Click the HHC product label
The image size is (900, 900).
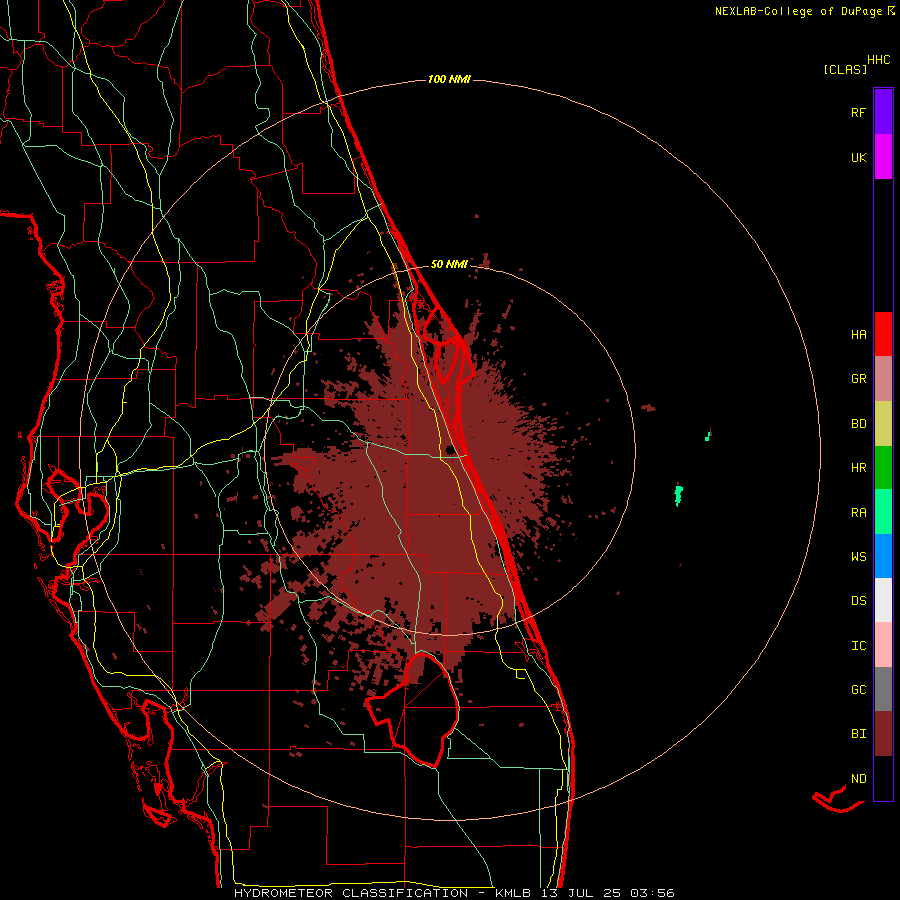point(878,60)
